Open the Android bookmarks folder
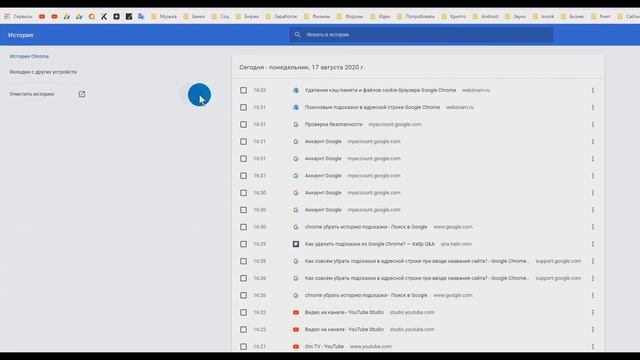Screen dimensions: 640x360 point(485,16)
